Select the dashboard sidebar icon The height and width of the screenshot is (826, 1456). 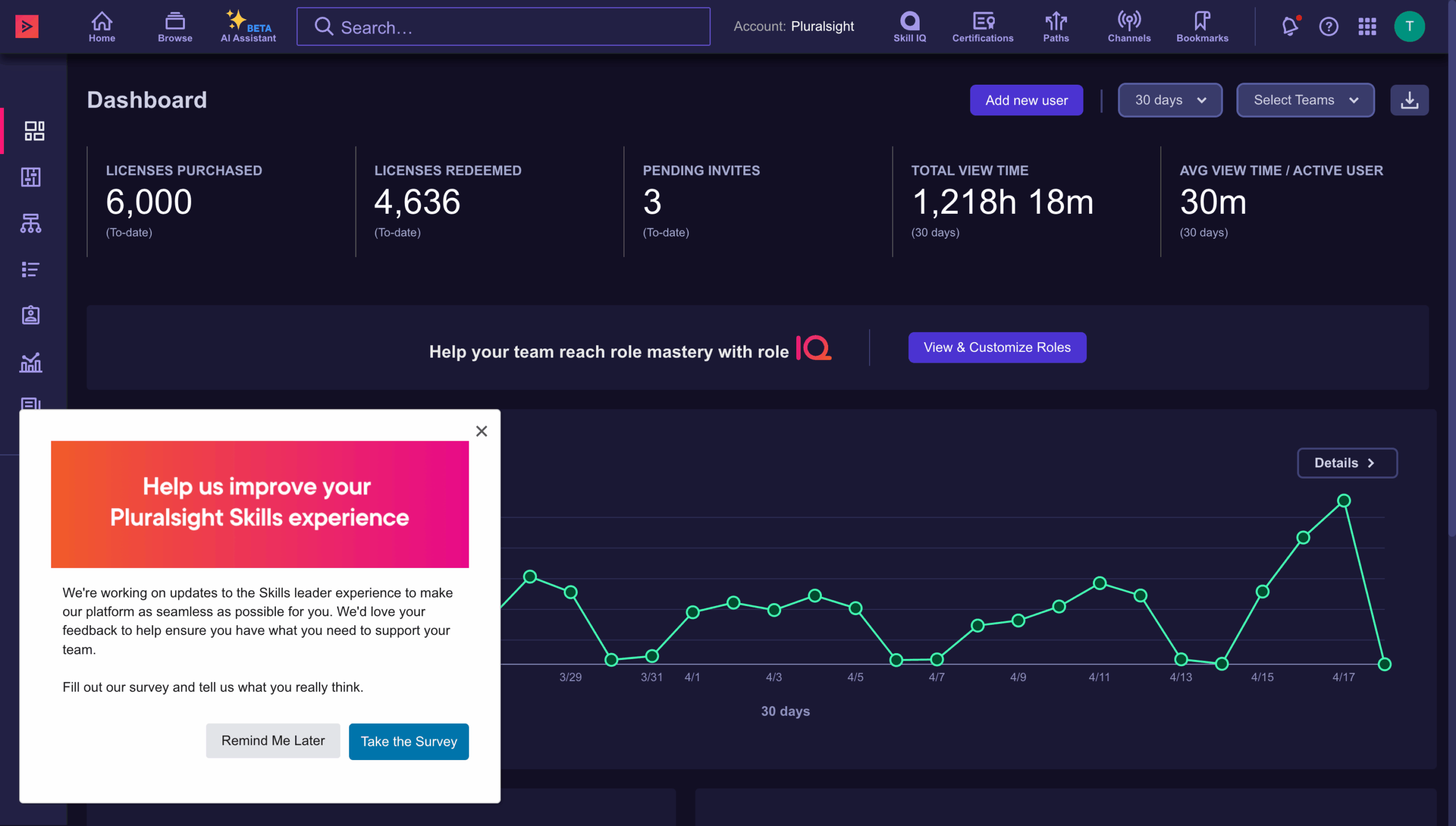coord(34,131)
